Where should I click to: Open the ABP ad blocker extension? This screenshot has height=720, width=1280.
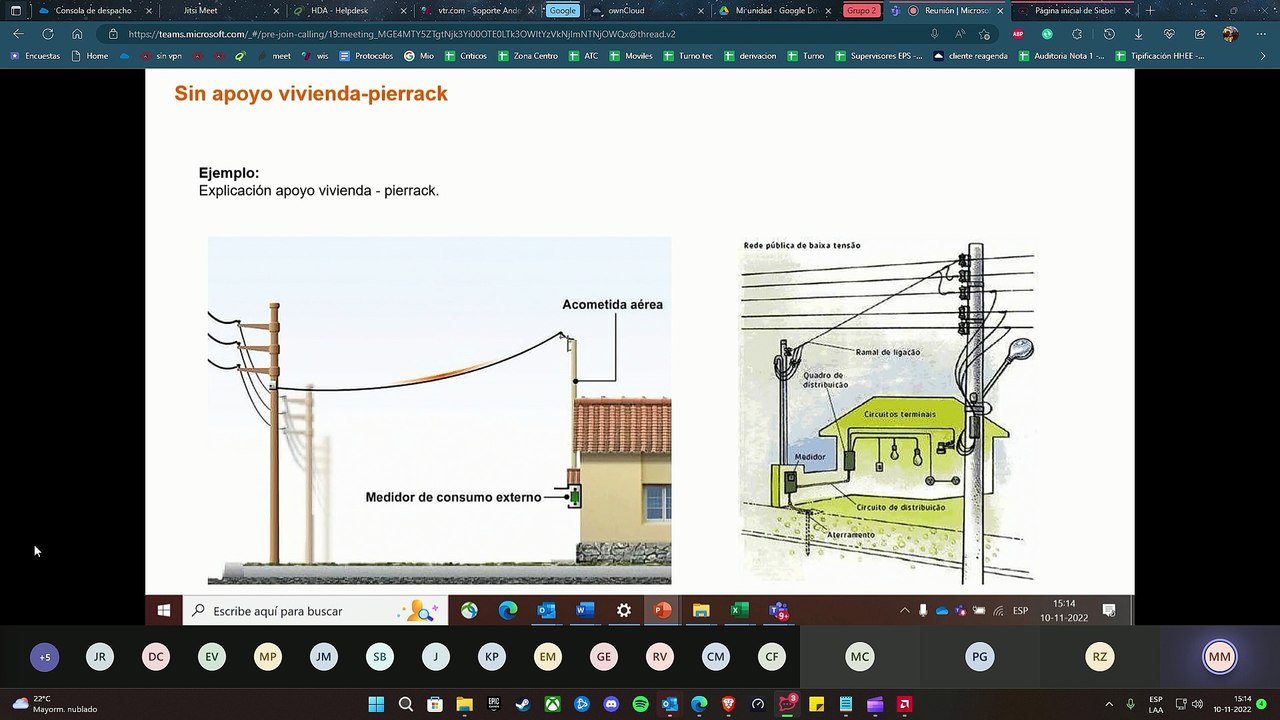tap(1018, 34)
